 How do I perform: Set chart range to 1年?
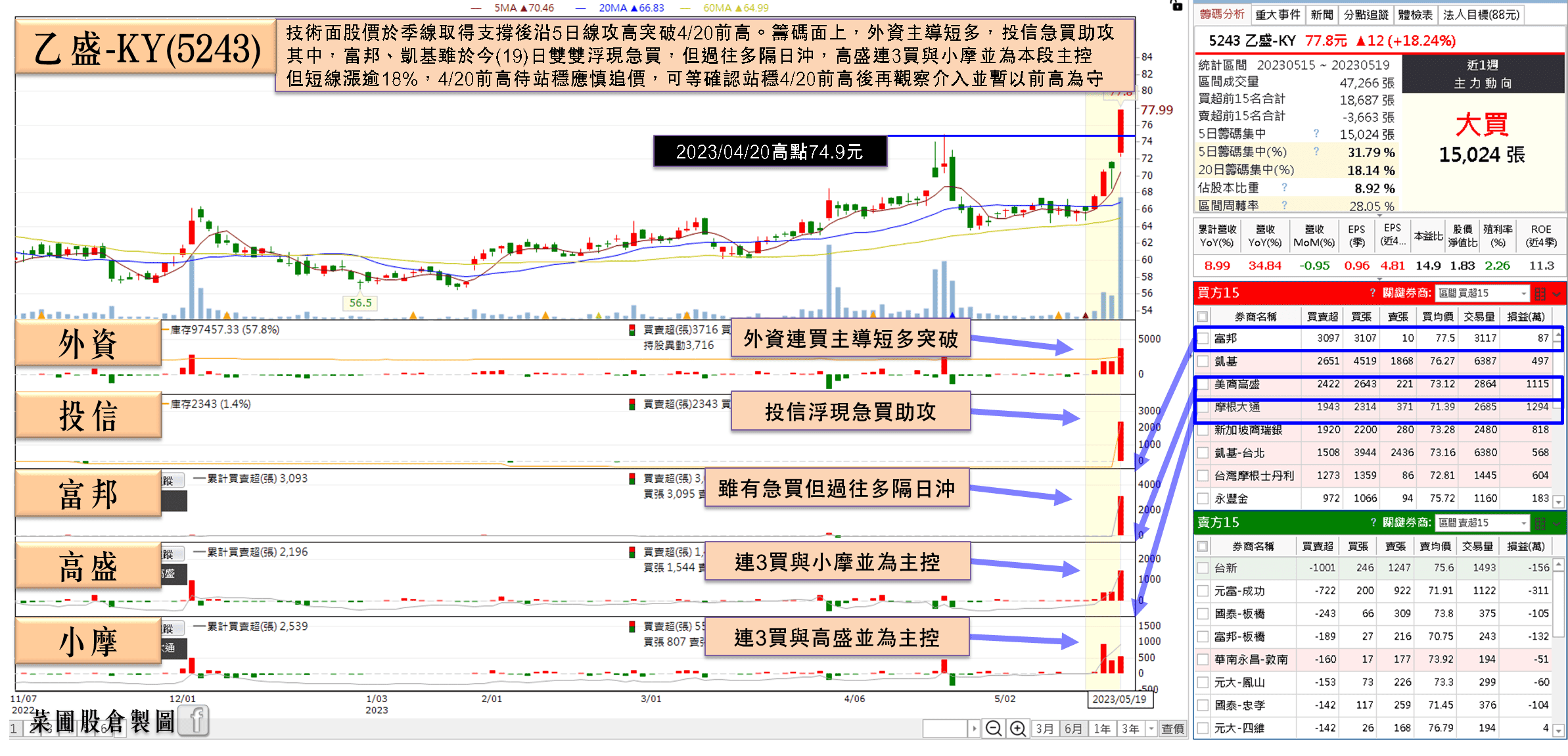[1101, 728]
